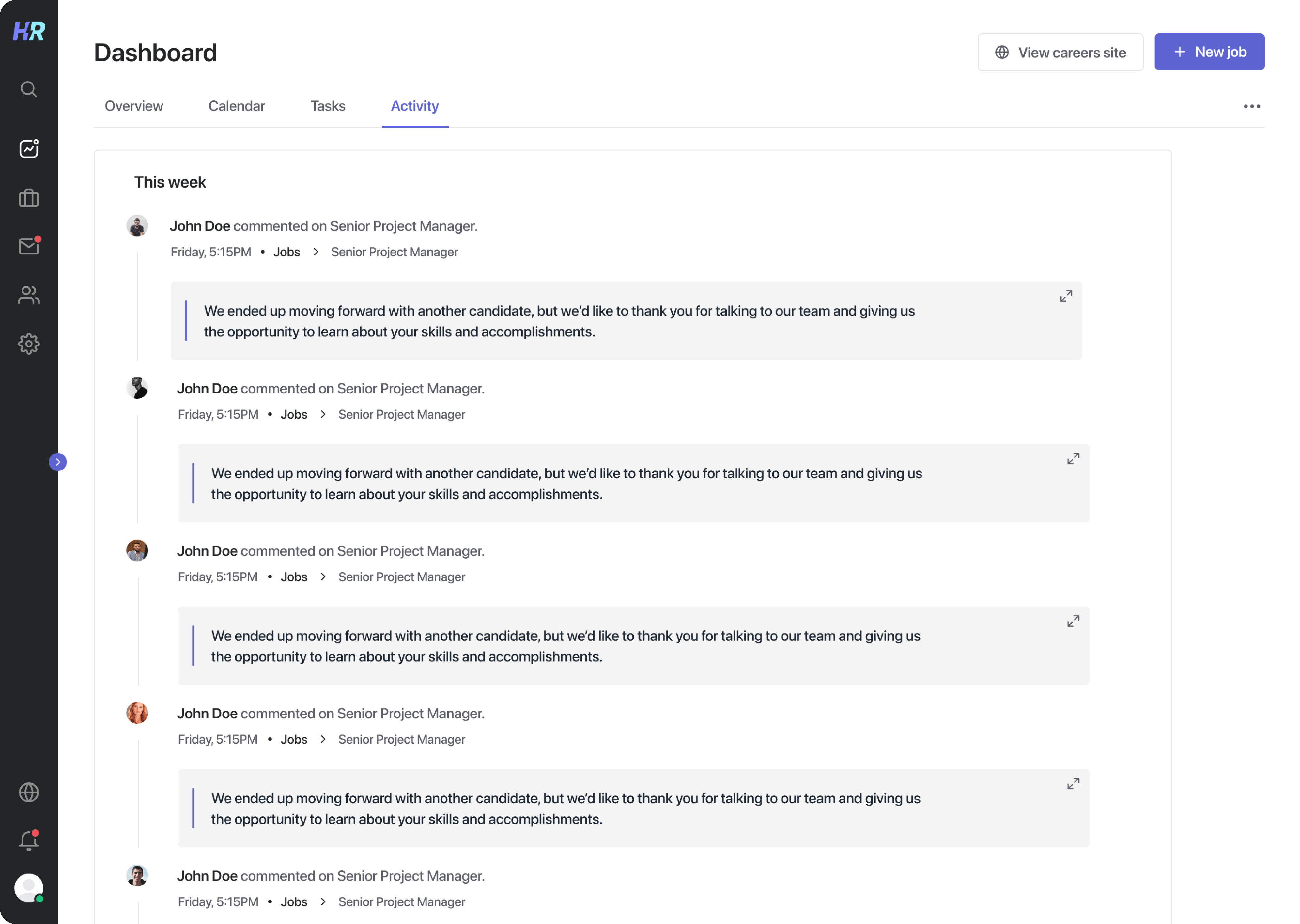Expand the first comment using its expand arrow

click(x=1066, y=295)
